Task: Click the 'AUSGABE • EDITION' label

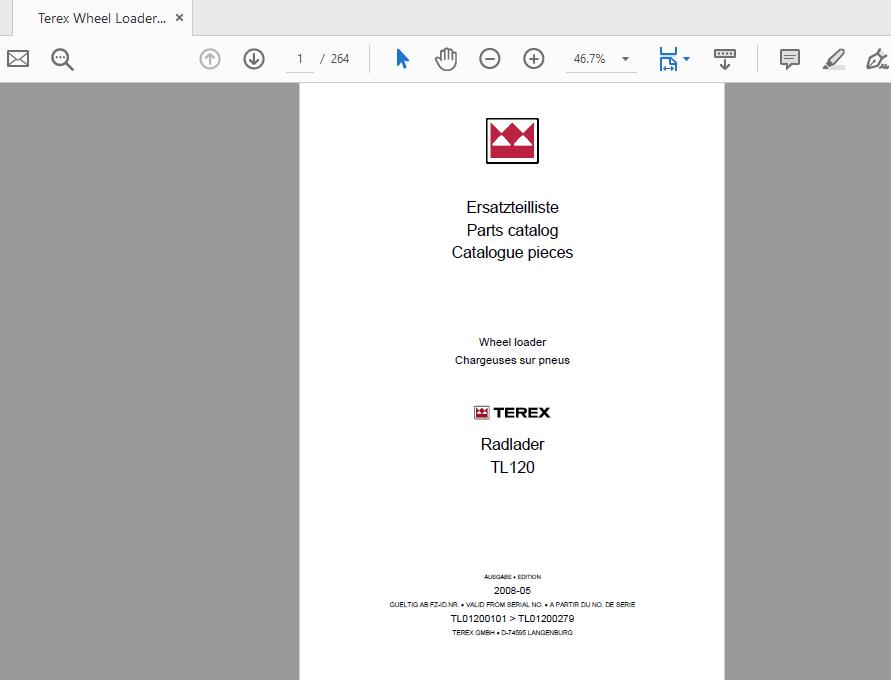Action: click(x=512, y=577)
